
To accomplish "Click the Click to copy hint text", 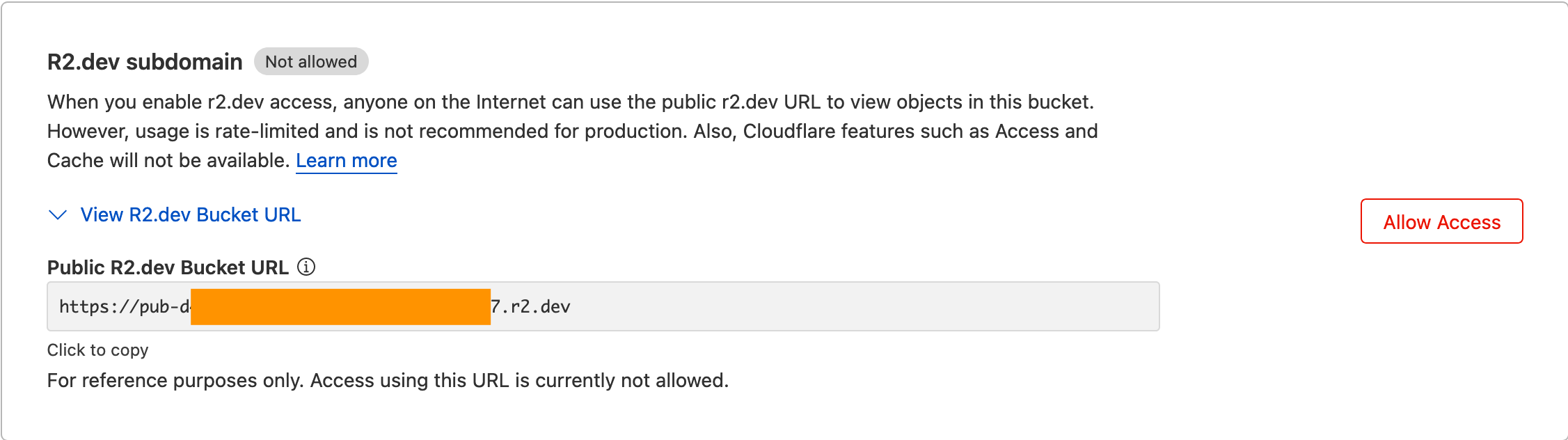I will tap(97, 350).
